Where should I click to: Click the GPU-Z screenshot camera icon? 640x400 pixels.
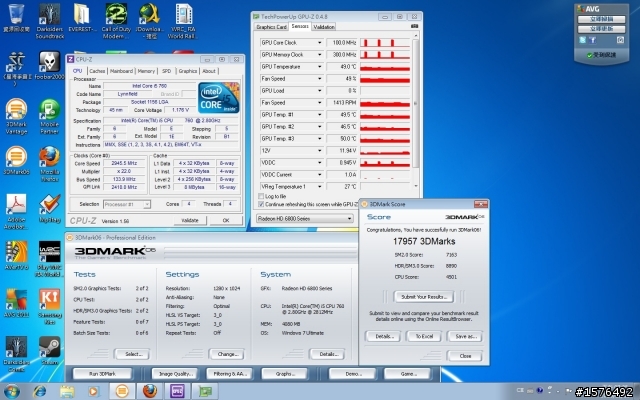pyautogui.click(x=414, y=26)
